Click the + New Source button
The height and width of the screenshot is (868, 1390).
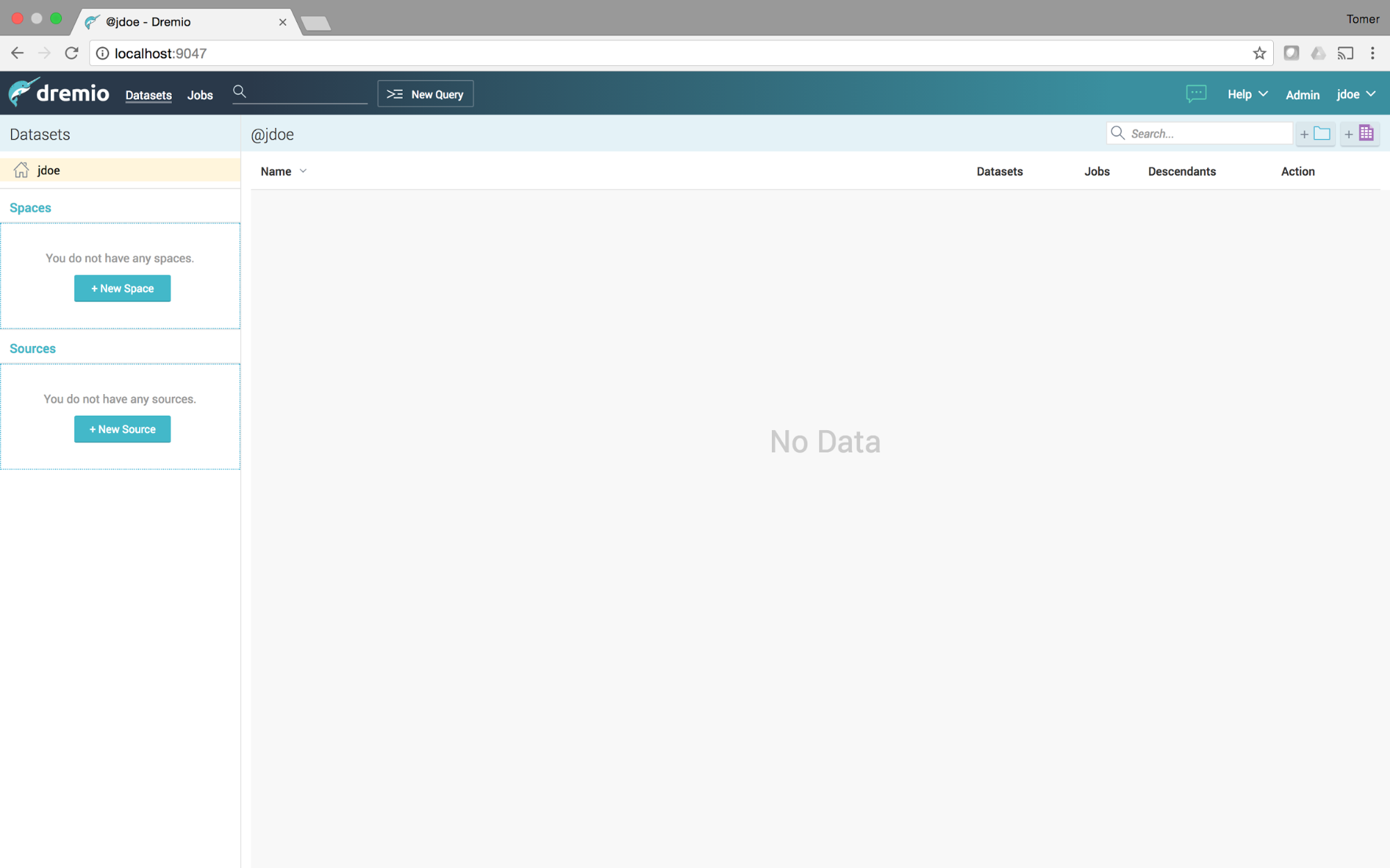tap(122, 429)
